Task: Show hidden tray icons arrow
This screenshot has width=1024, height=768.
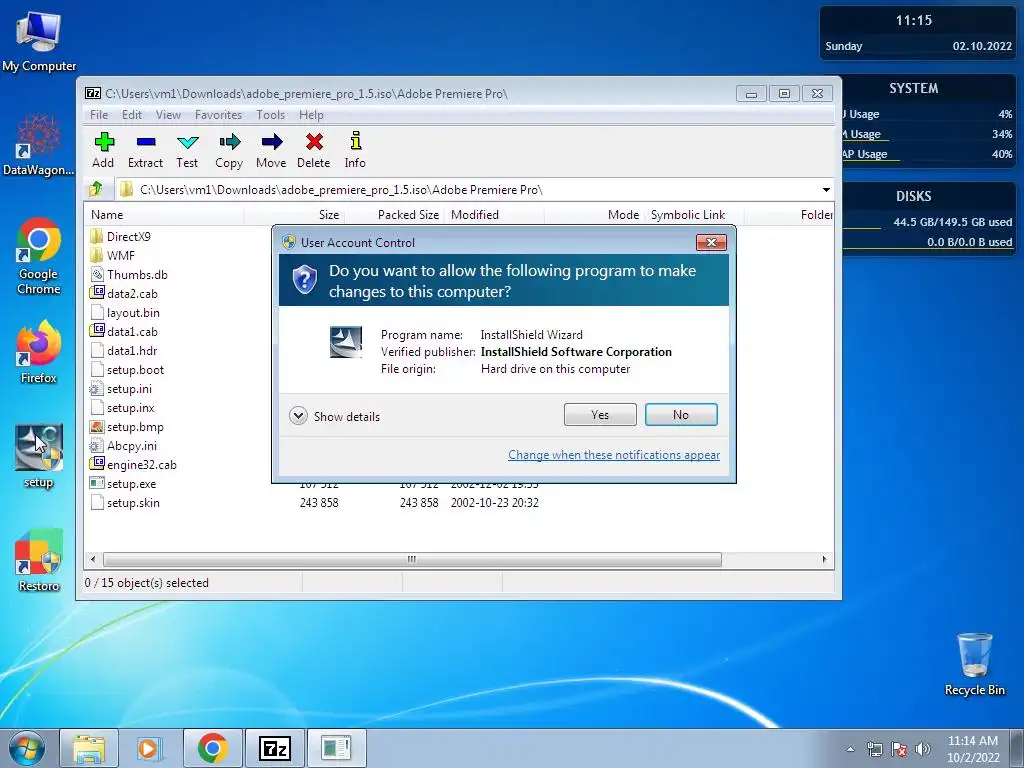Action: [850, 749]
